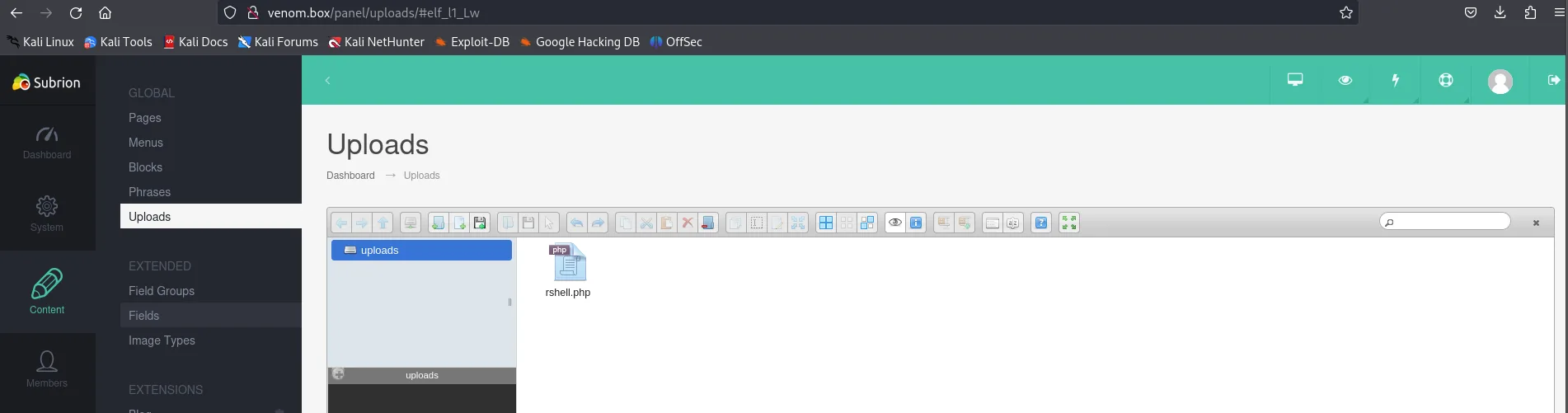Open the lifebuoy support menu
1568x413 pixels.
point(1446,80)
